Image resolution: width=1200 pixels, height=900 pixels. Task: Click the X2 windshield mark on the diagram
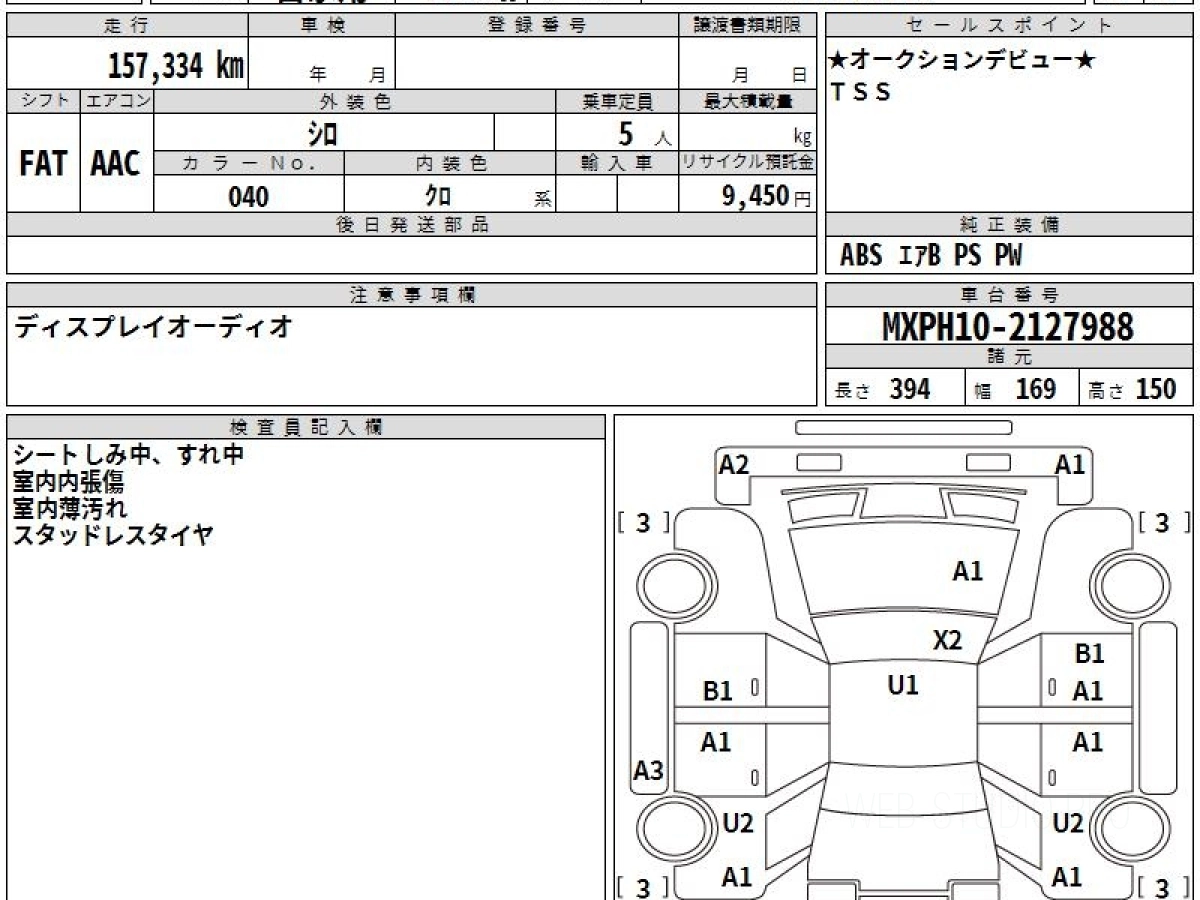947,640
